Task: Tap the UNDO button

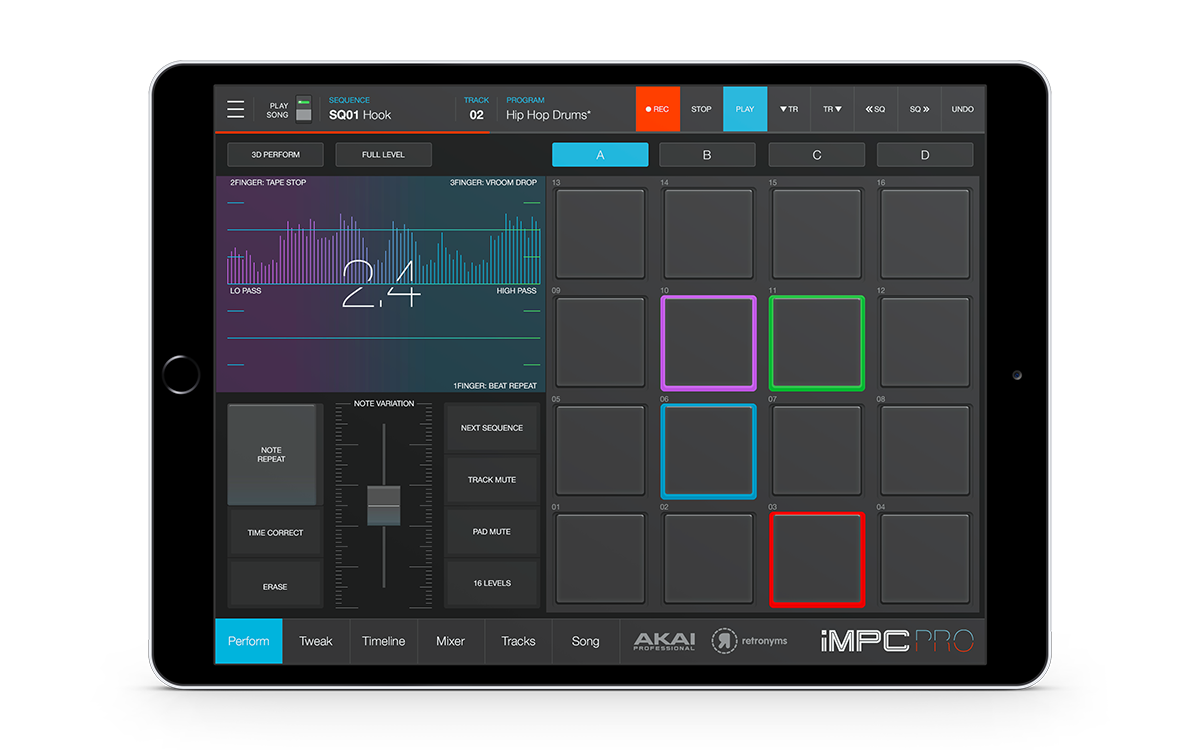Action: coord(962,109)
